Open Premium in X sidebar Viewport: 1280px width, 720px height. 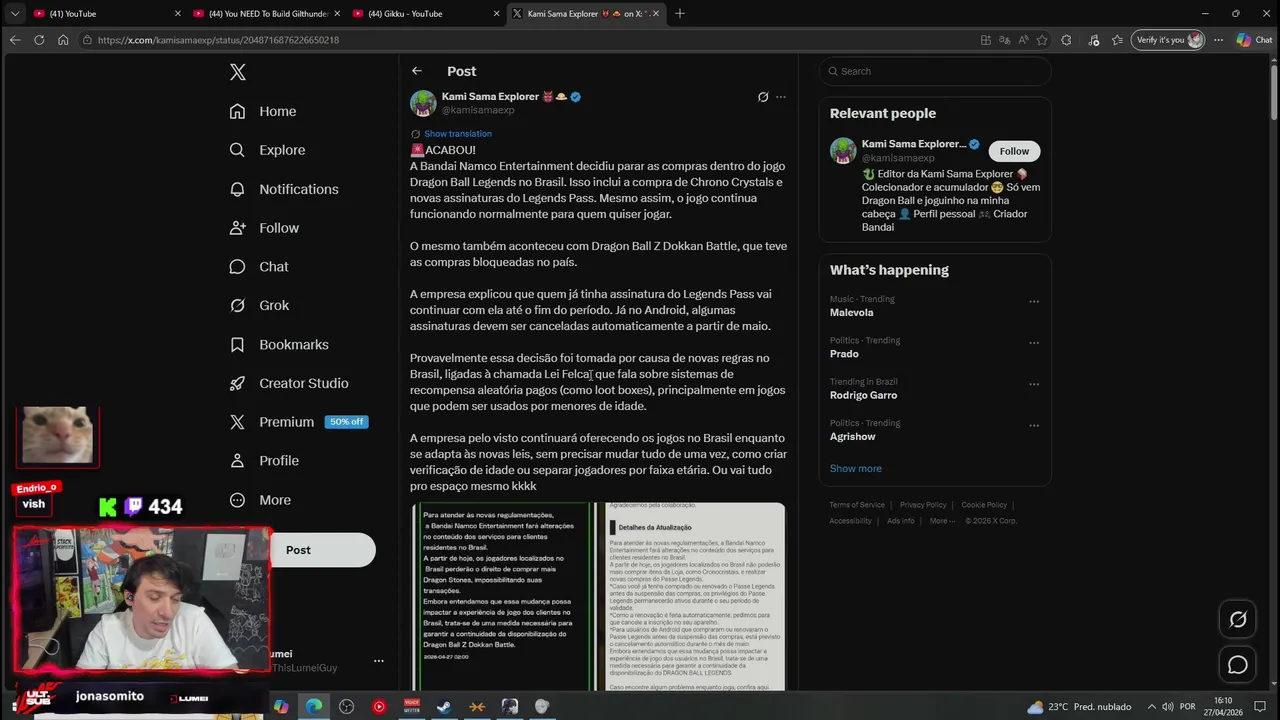[298, 422]
